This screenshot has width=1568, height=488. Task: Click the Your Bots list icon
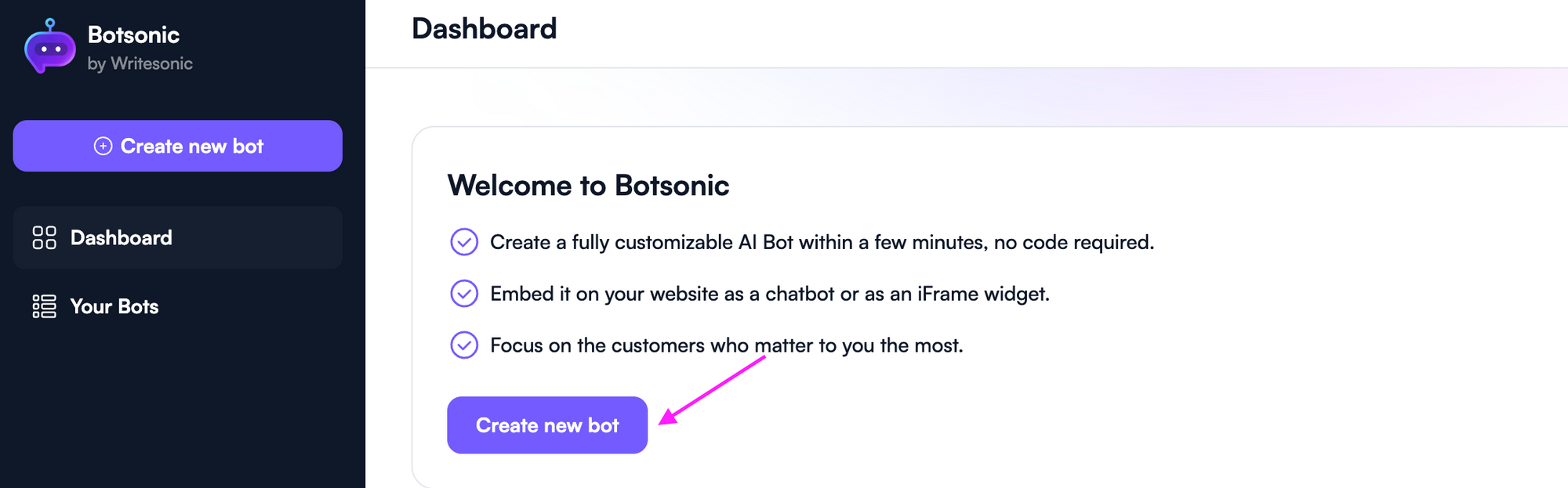point(44,306)
